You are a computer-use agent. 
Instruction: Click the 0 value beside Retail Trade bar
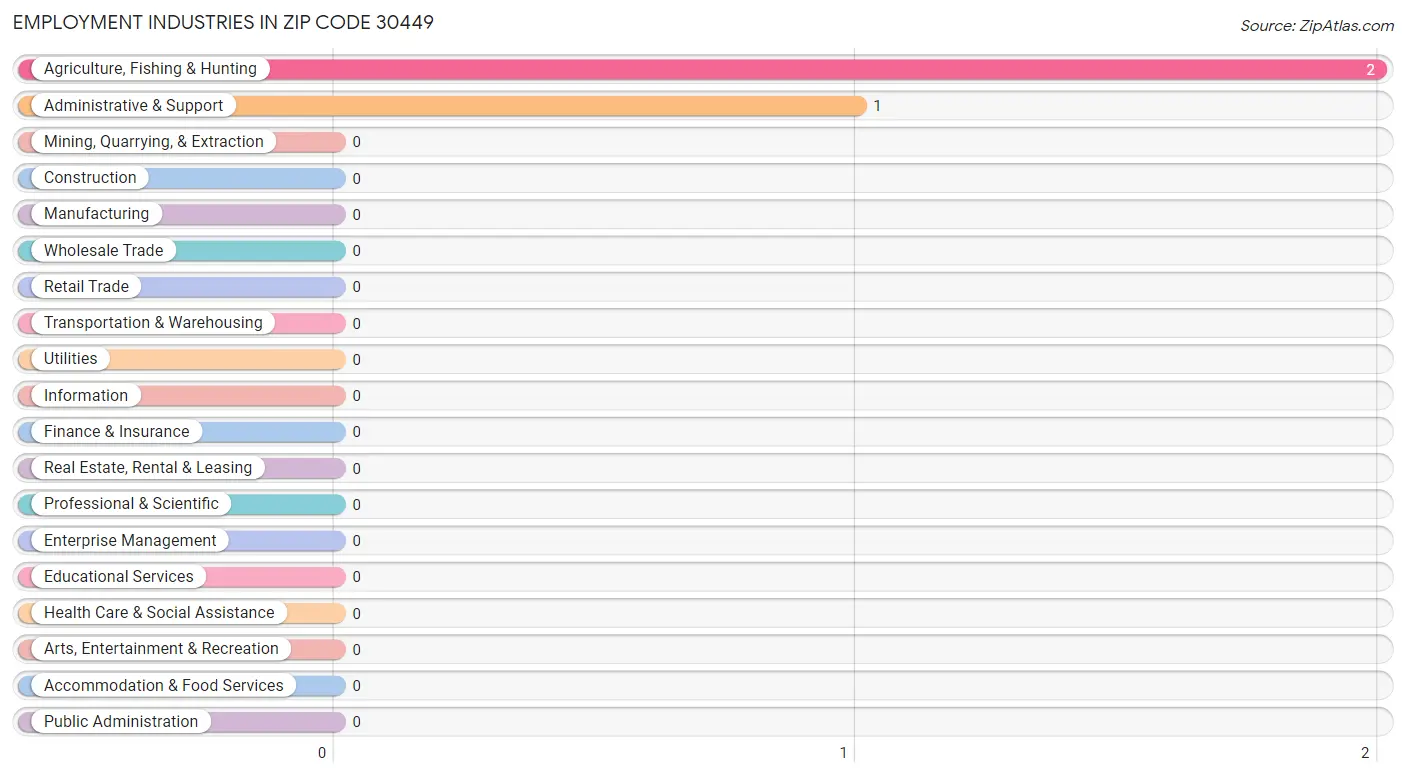click(x=356, y=287)
